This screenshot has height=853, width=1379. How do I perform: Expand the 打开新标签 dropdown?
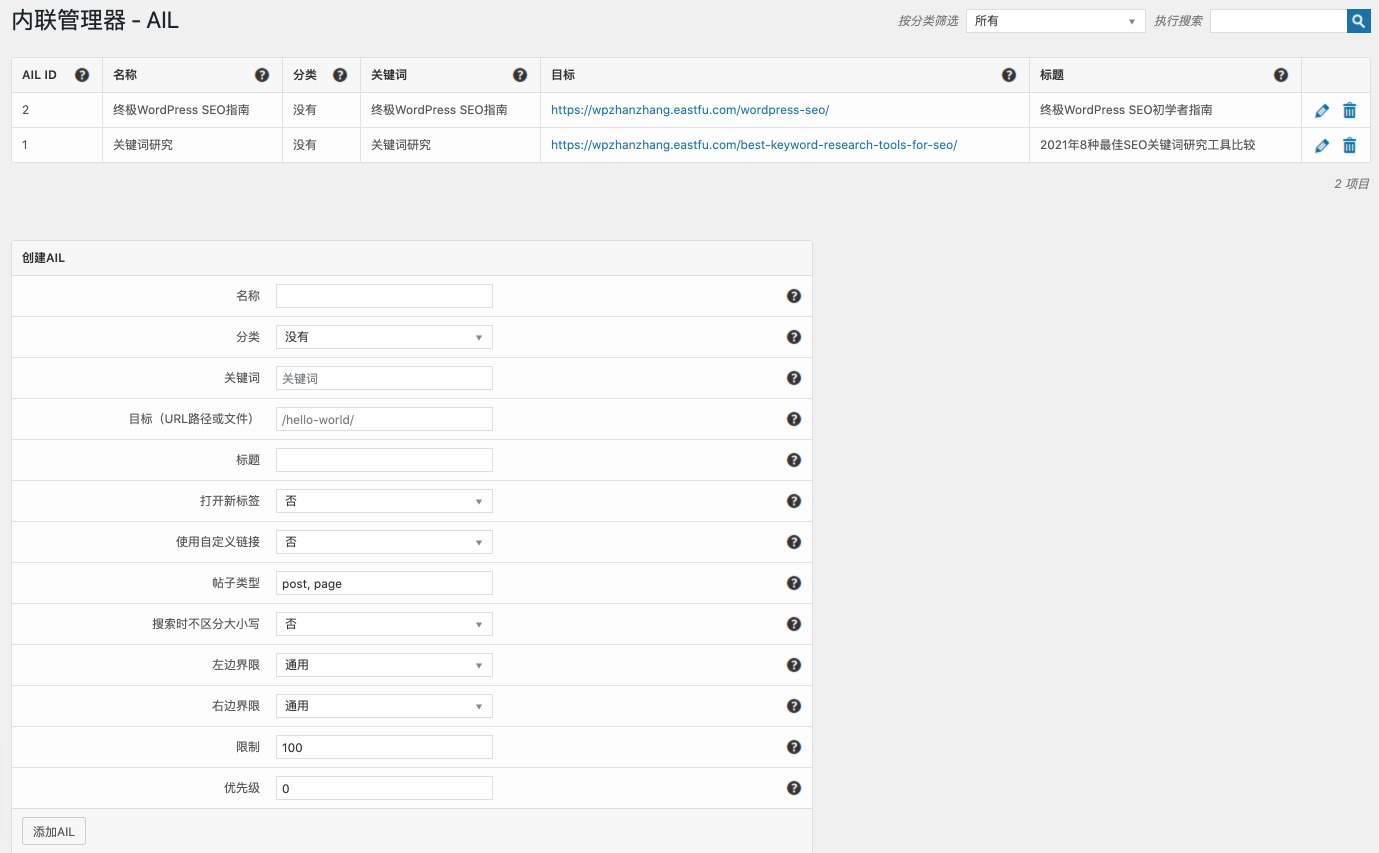(x=384, y=501)
